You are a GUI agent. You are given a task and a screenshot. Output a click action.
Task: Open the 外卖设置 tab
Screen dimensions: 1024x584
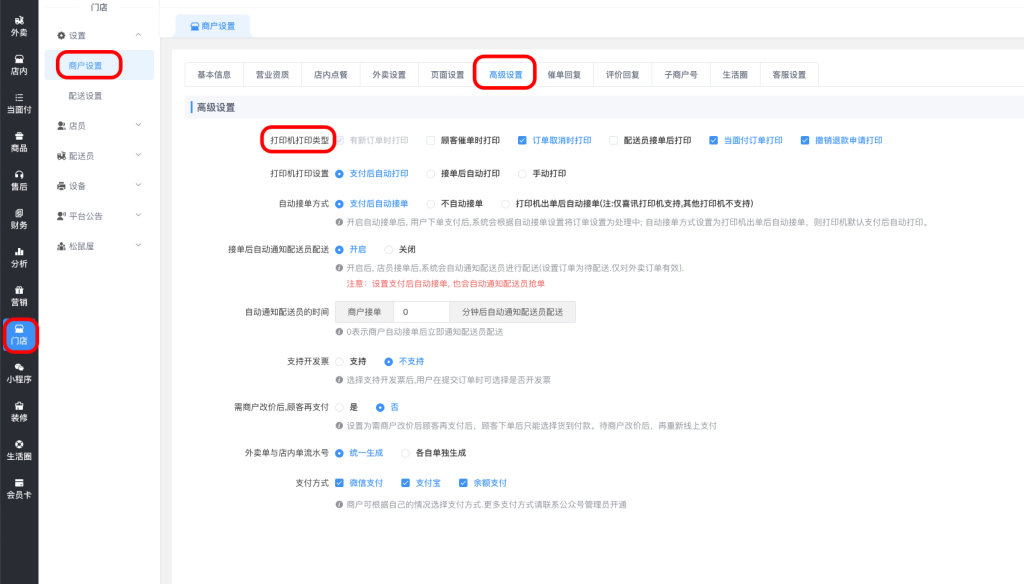tap(389, 74)
